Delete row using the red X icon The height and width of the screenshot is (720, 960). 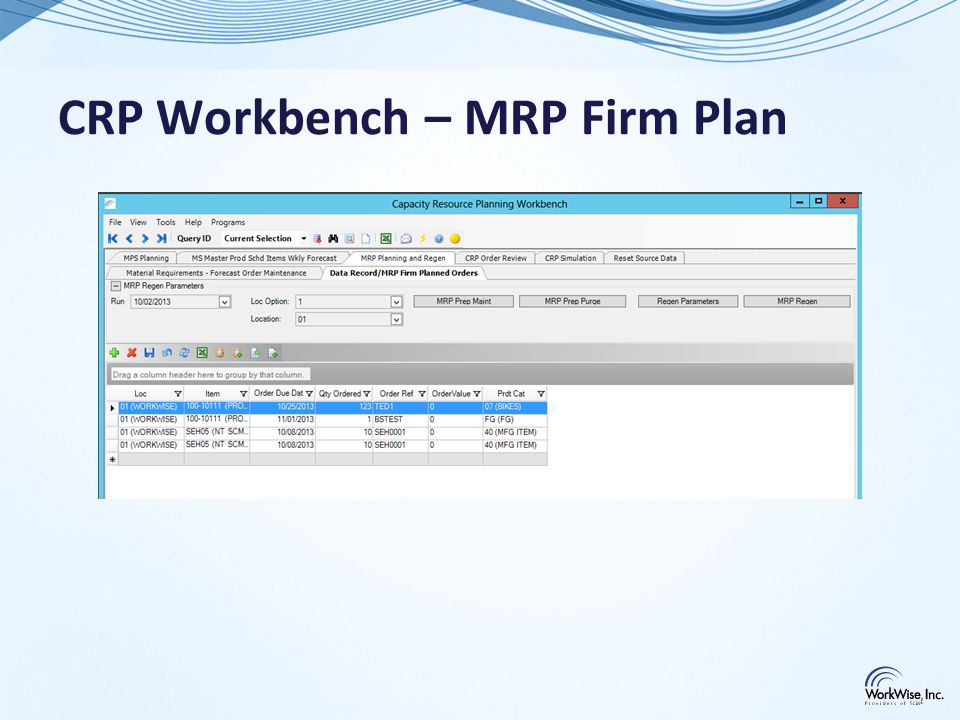coord(132,353)
